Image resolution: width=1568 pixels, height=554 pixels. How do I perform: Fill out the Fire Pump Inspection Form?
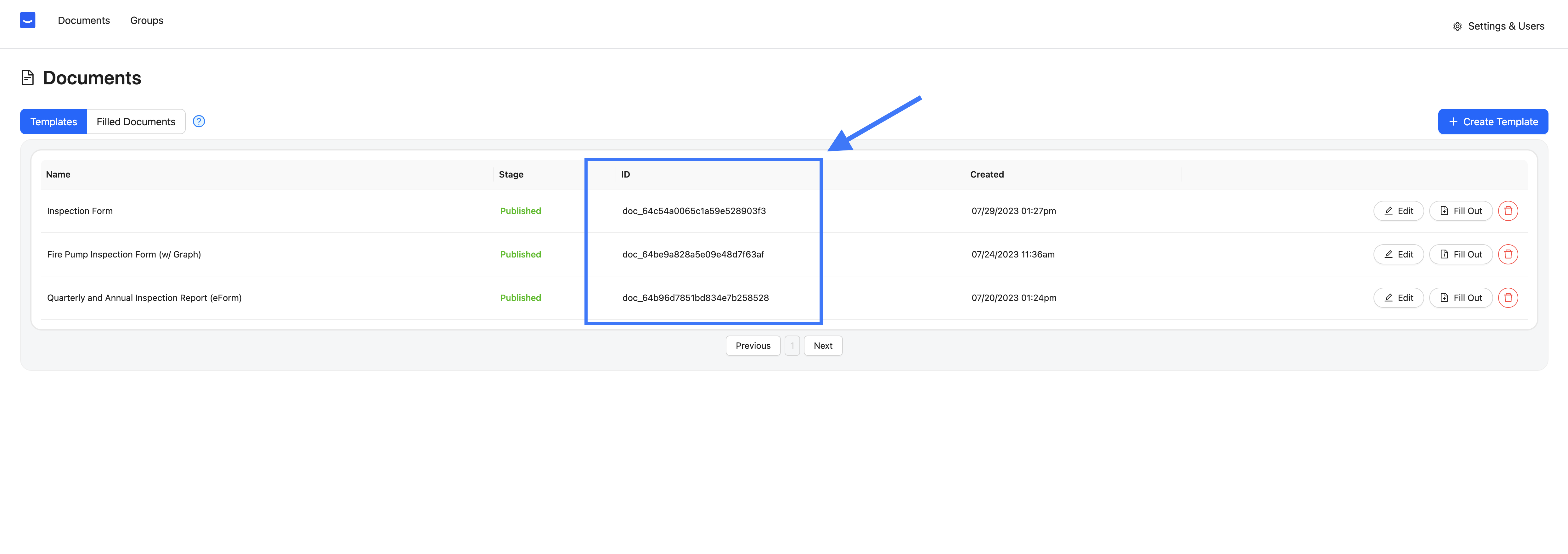(1460, 254)
